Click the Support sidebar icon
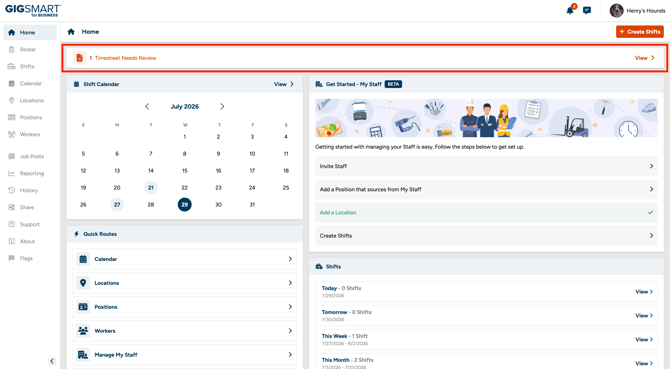The image size is (670, 369). [12, 224]
